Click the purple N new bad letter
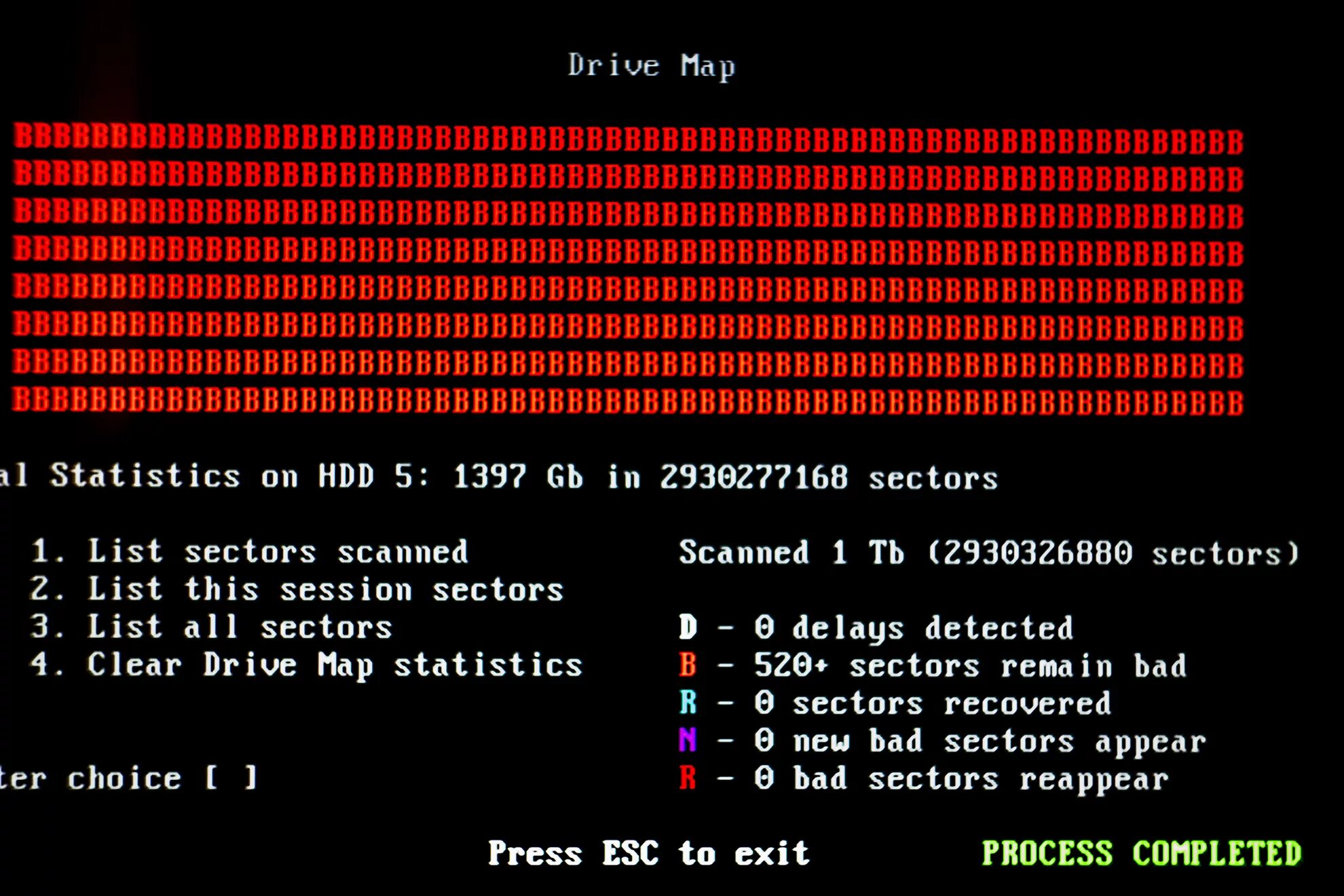This screenshot has height=896, width=1344. point(688,741)
